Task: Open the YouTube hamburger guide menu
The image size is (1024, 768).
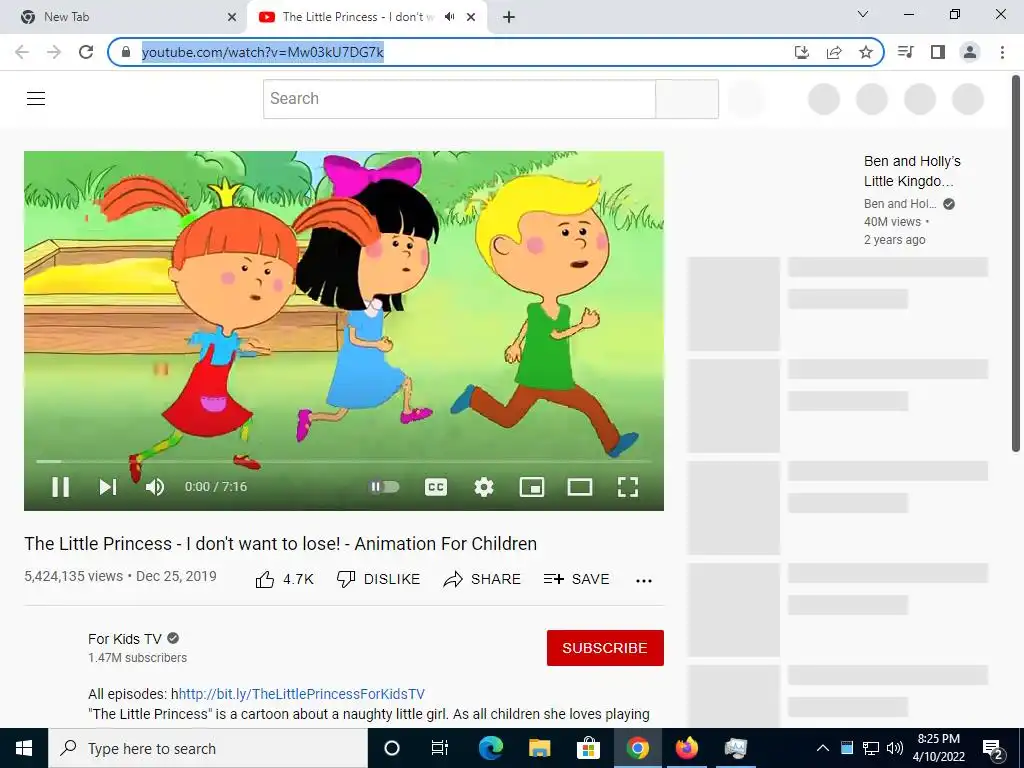Action: tap(36, 99)
